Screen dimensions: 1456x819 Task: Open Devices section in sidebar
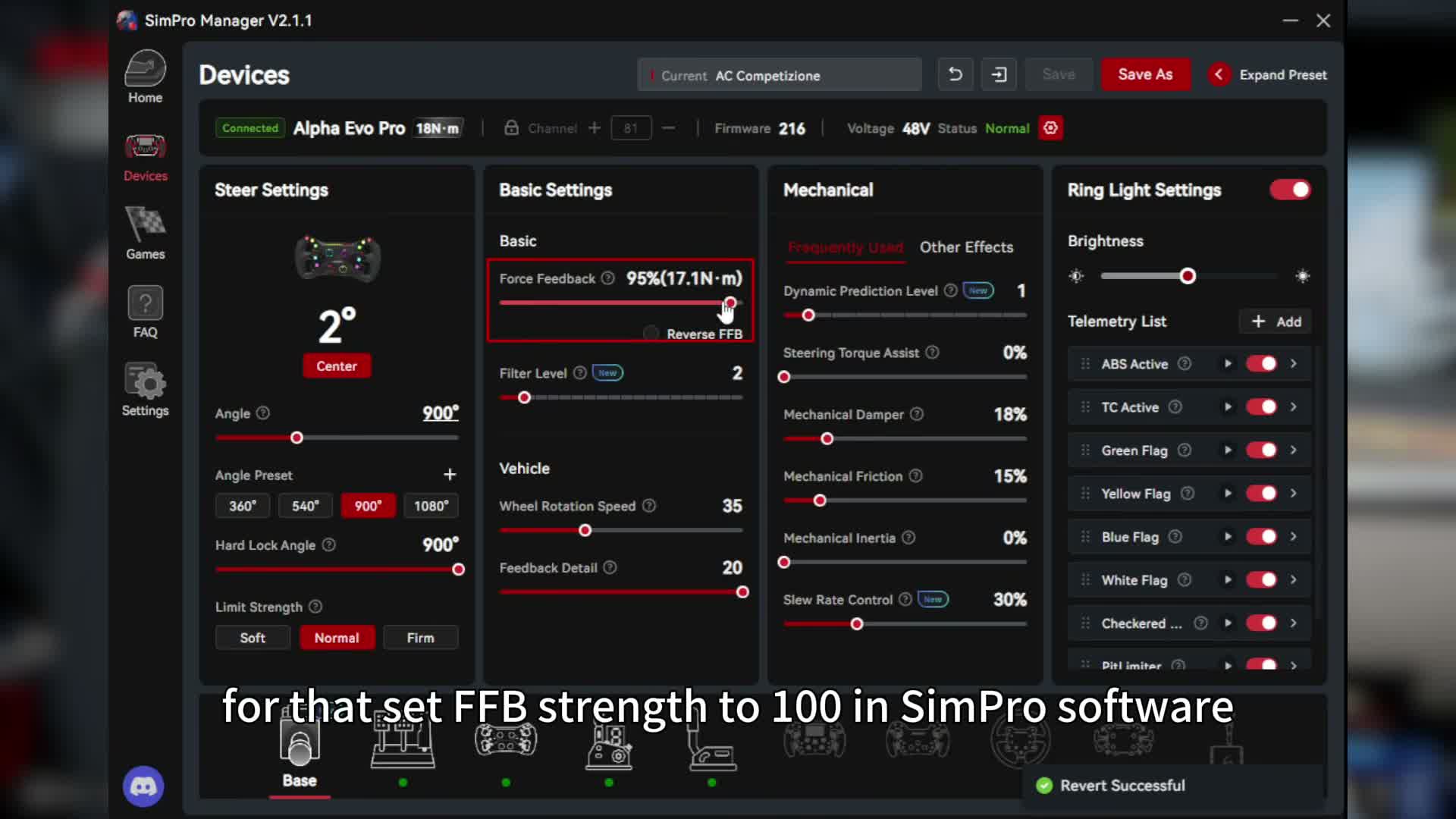click(x=145, y=158)
